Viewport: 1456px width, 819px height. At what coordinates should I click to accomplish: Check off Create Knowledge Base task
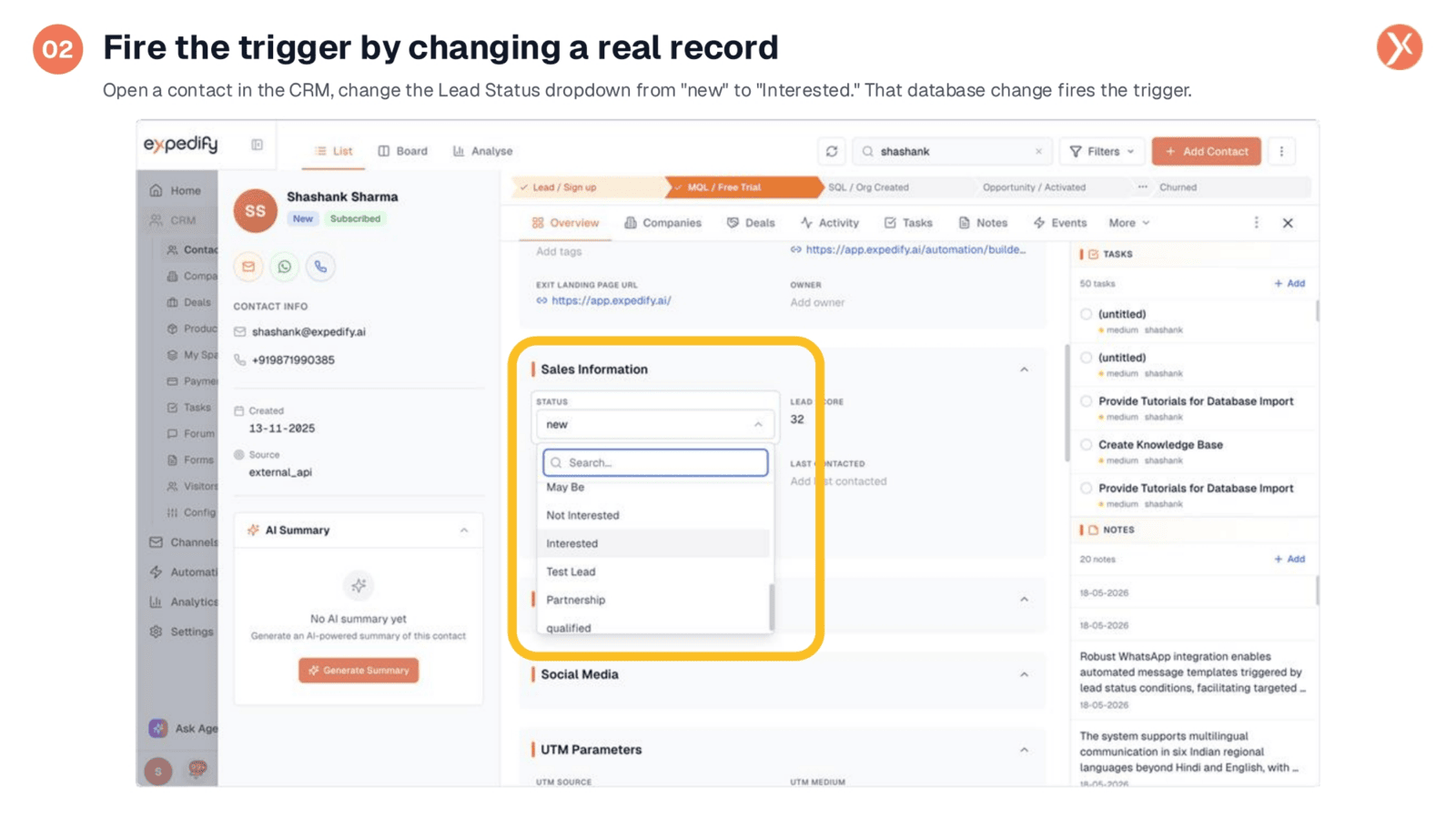[1086, 445]
